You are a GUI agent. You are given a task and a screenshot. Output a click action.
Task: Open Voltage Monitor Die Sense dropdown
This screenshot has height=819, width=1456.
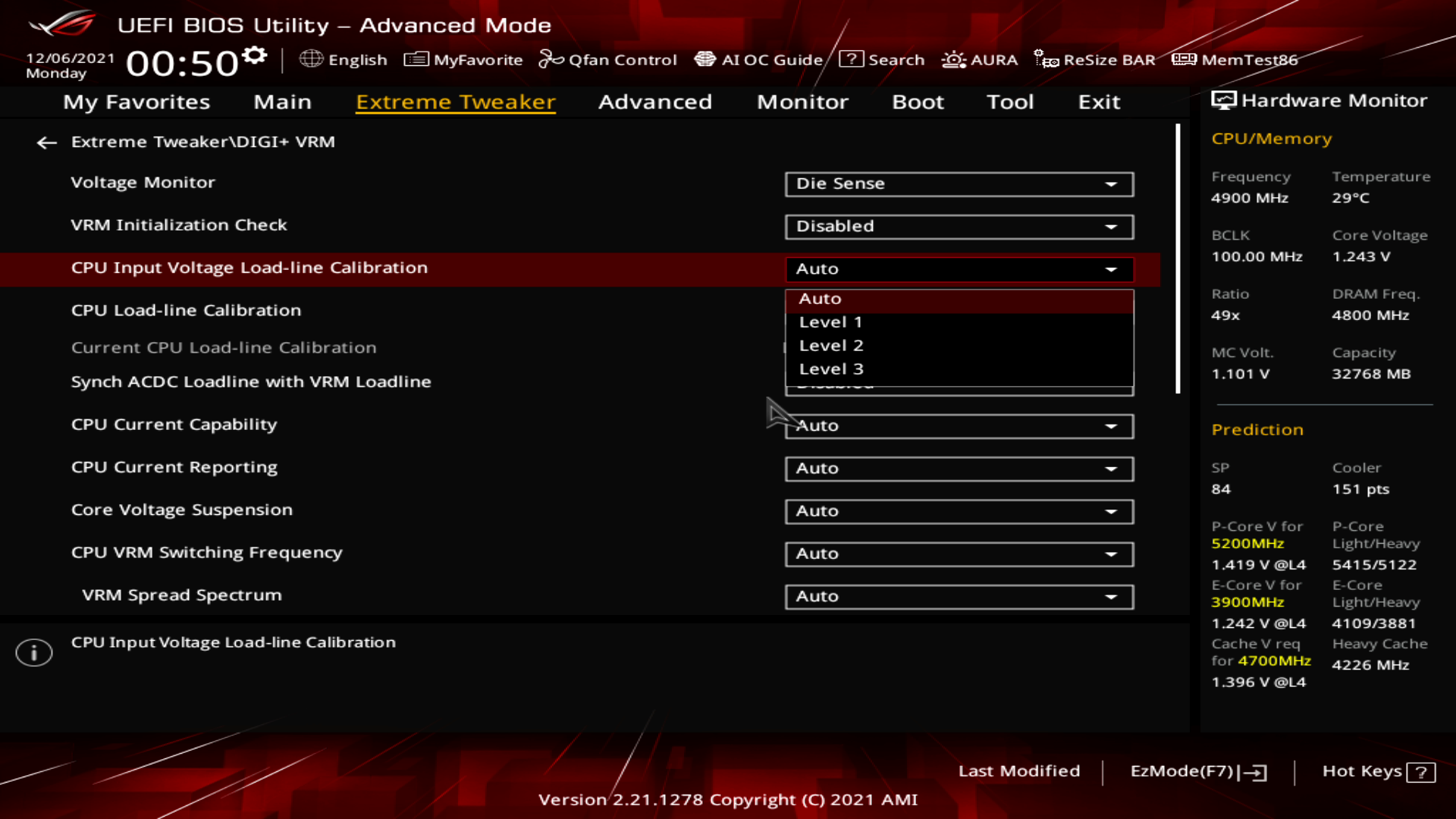click(x=959, y=184)
